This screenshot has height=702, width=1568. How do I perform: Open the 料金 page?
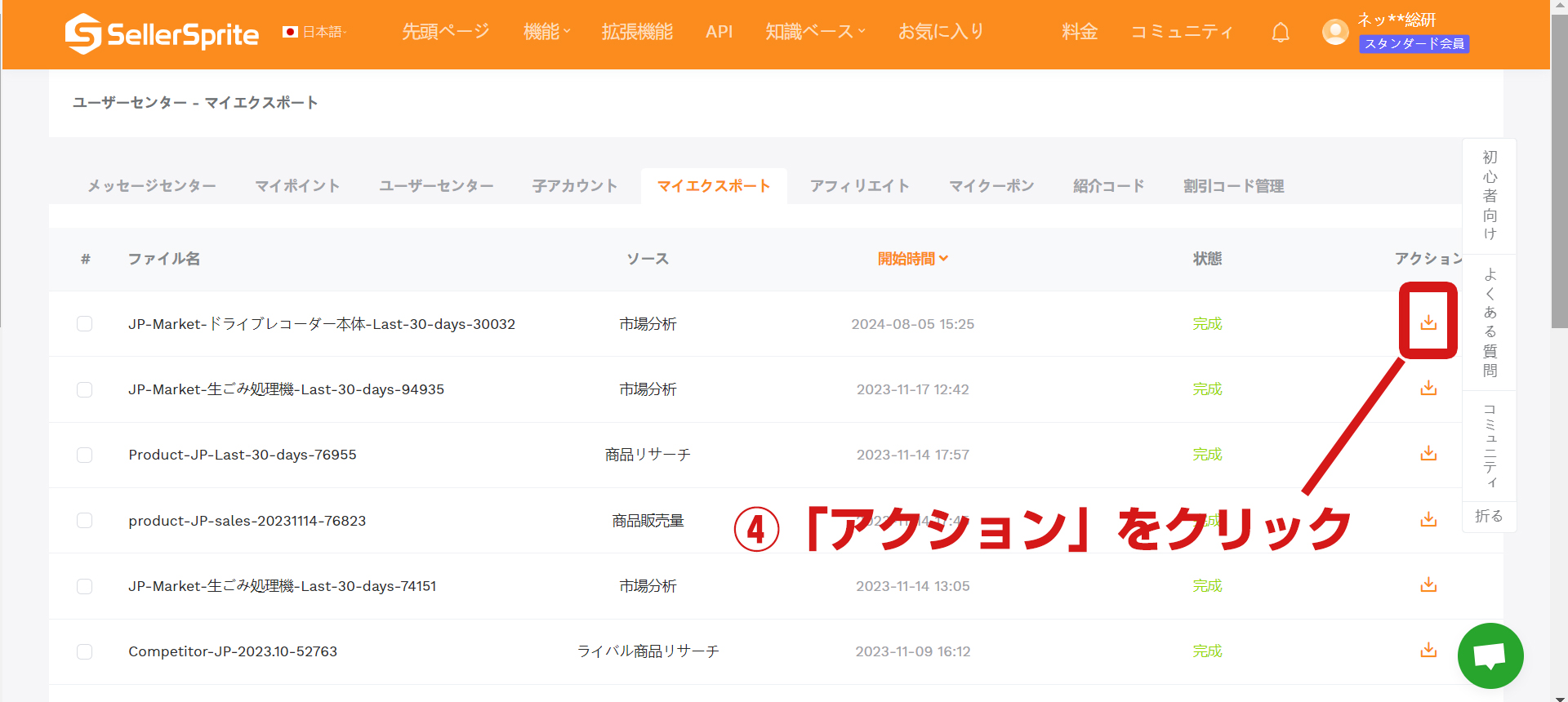click(1080, 32)
